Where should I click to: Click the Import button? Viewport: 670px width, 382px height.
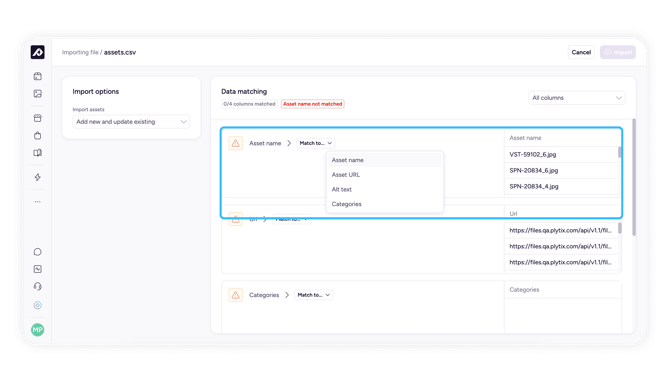click(618, 52)
